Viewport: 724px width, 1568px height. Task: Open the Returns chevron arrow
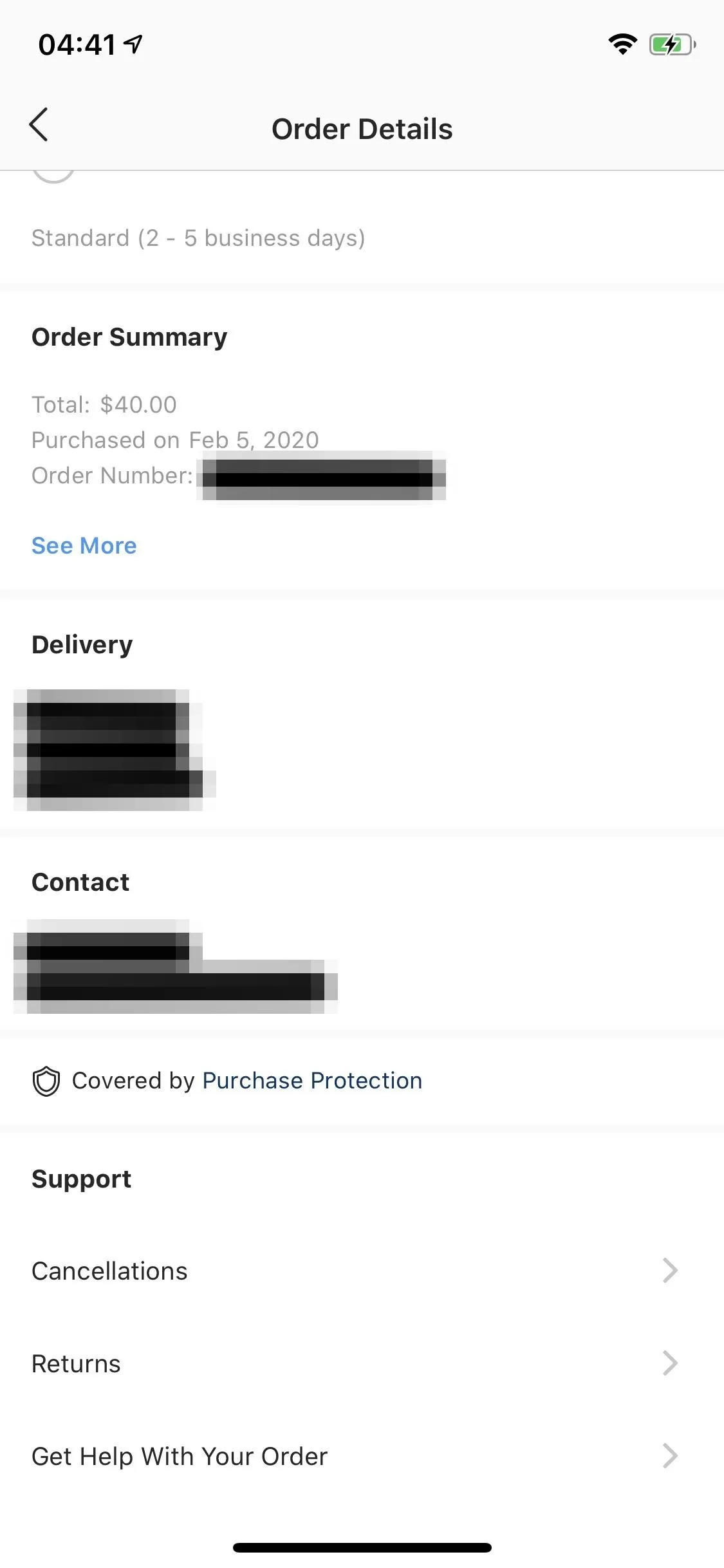pyautogui.click(x=670, y=1363)
